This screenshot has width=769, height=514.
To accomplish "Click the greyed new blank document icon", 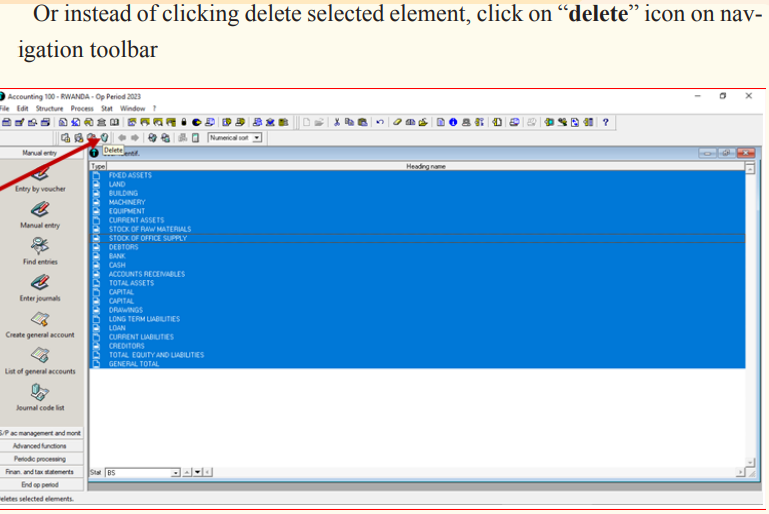I will click(307, 122).
